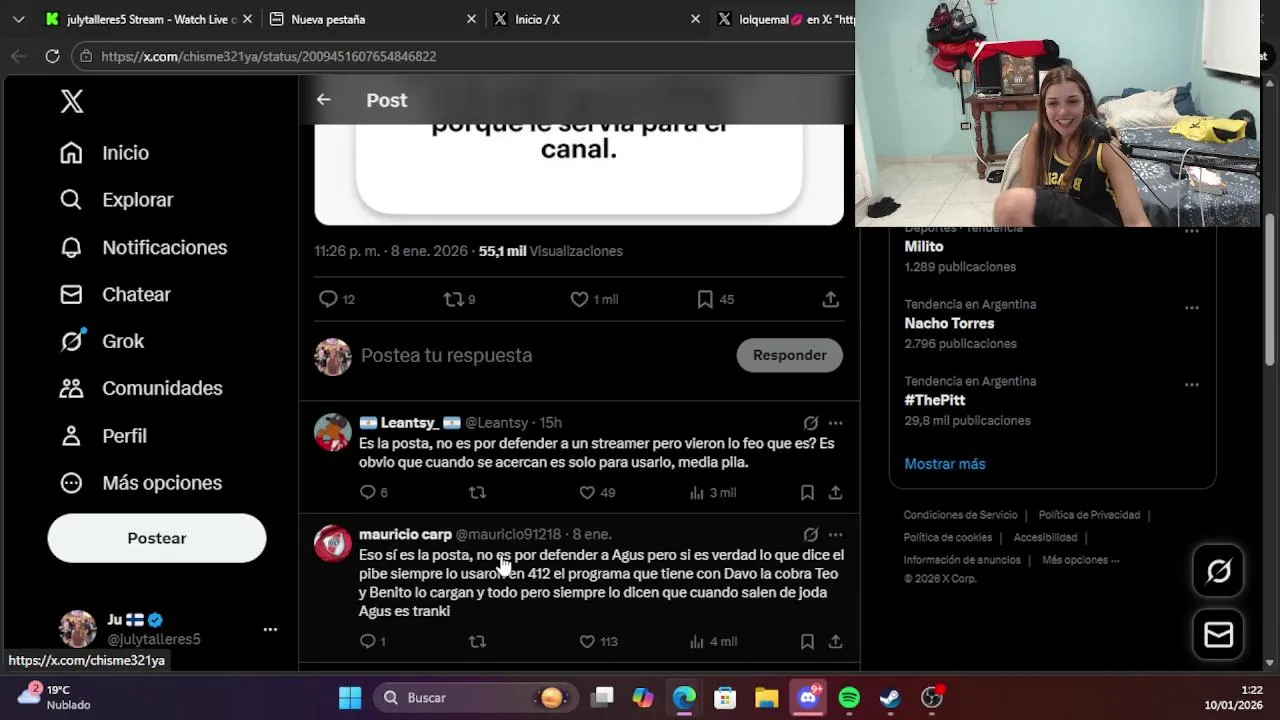The height and width of the screenshot is (720, 1280).
Task: Open Steam from the taskbar
Action: coord(890,697)
